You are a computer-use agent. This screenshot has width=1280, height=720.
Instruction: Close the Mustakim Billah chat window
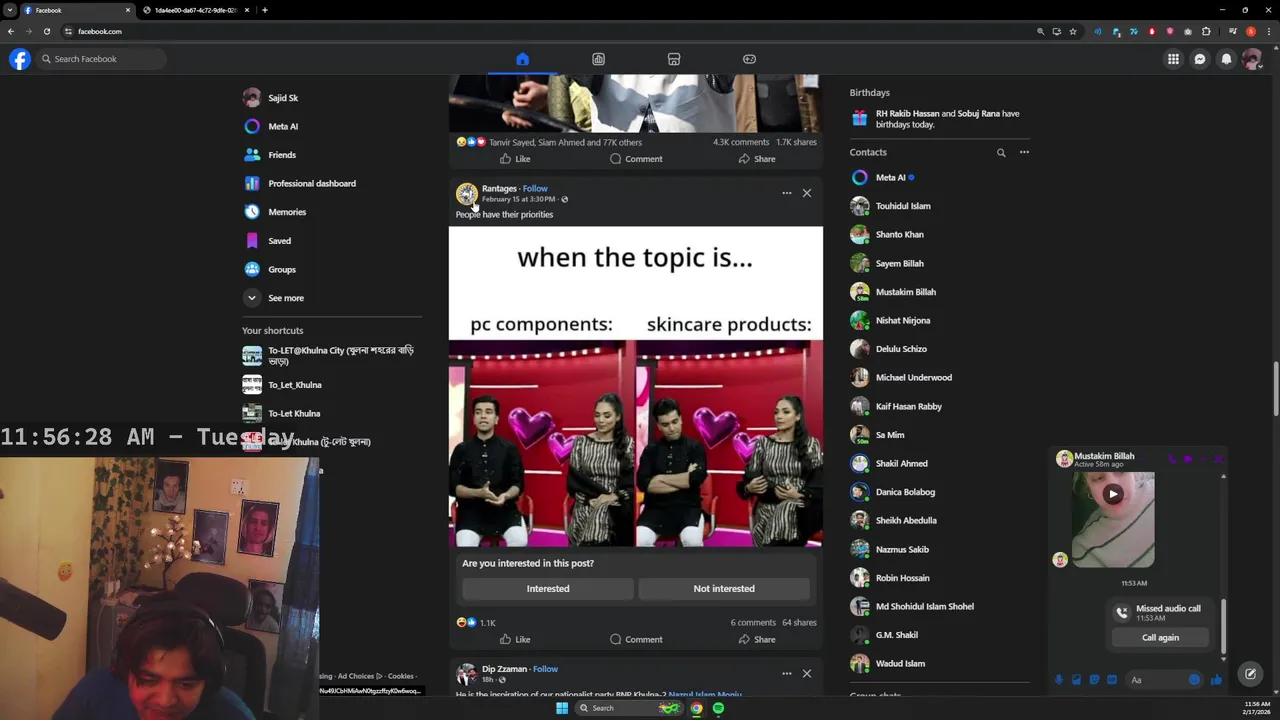pyautogui.click(x=1219, y=459)
